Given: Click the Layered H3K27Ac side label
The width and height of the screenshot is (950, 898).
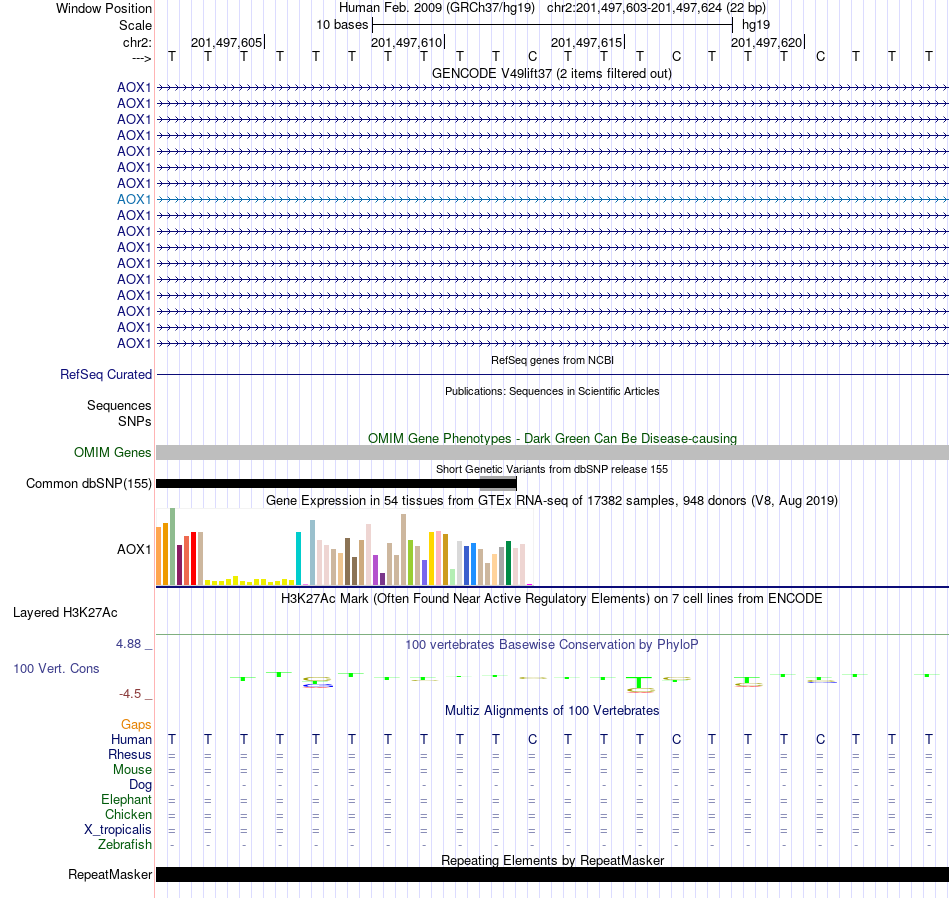Looking at the screenshot, I should [65, 613].
